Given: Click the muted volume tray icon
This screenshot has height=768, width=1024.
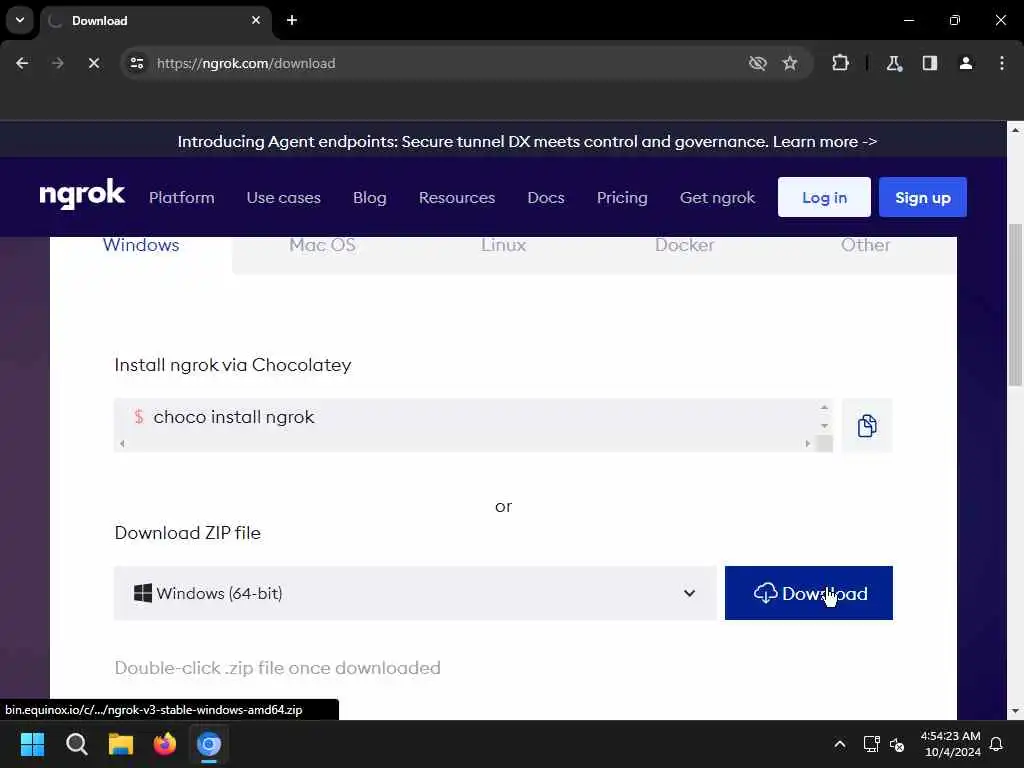Looking at the screenshot, I should pos(897,744).
